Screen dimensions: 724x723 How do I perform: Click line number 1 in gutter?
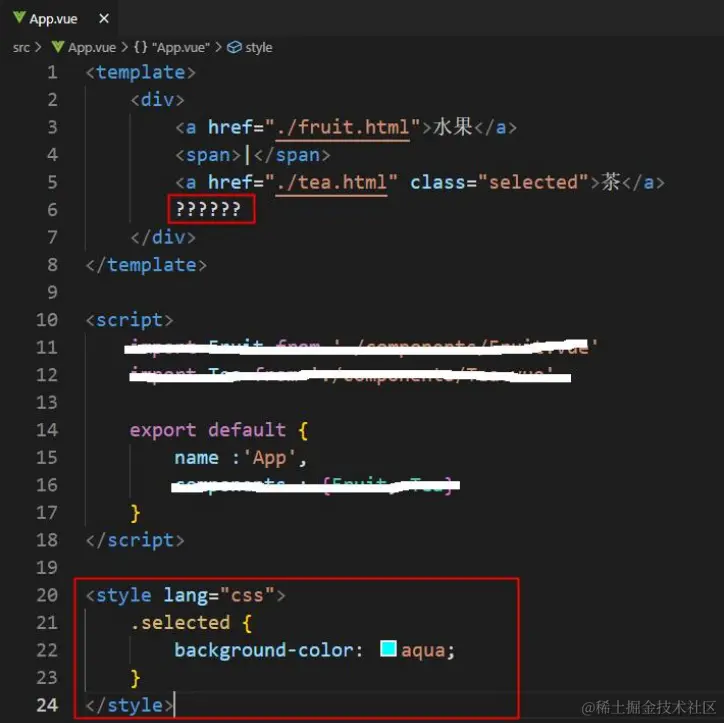point(52,72)
